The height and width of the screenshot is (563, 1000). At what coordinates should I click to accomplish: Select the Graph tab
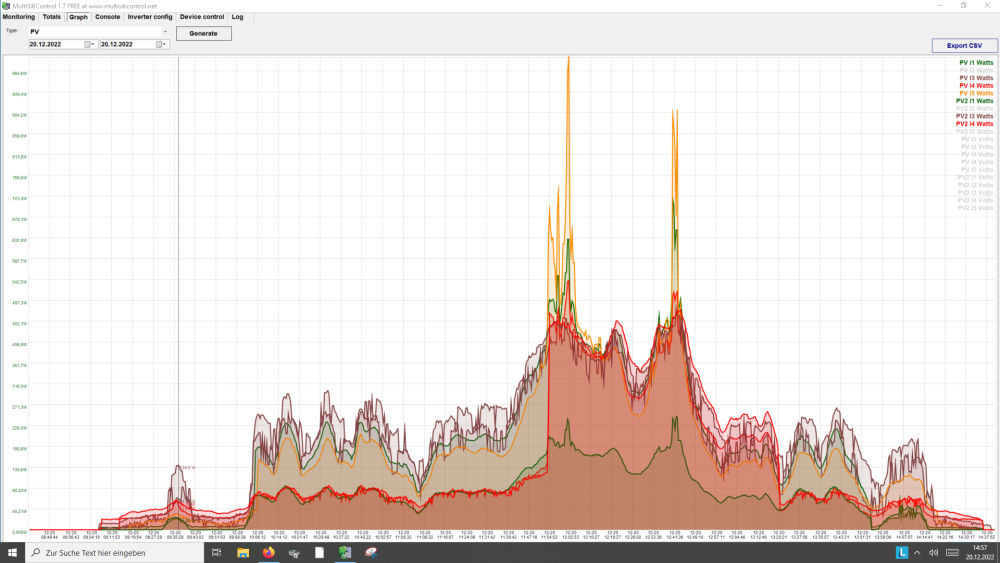[78, 17]
